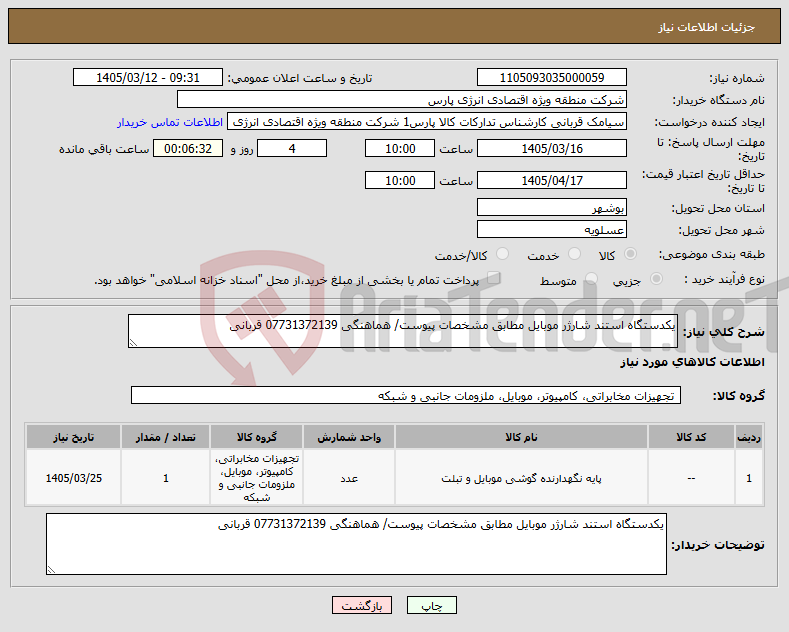Image resolution: width=789 pixels, height=632 pixels.
Task: Click the ایجاد کننده درخواست field
Action: pos(427,122)
